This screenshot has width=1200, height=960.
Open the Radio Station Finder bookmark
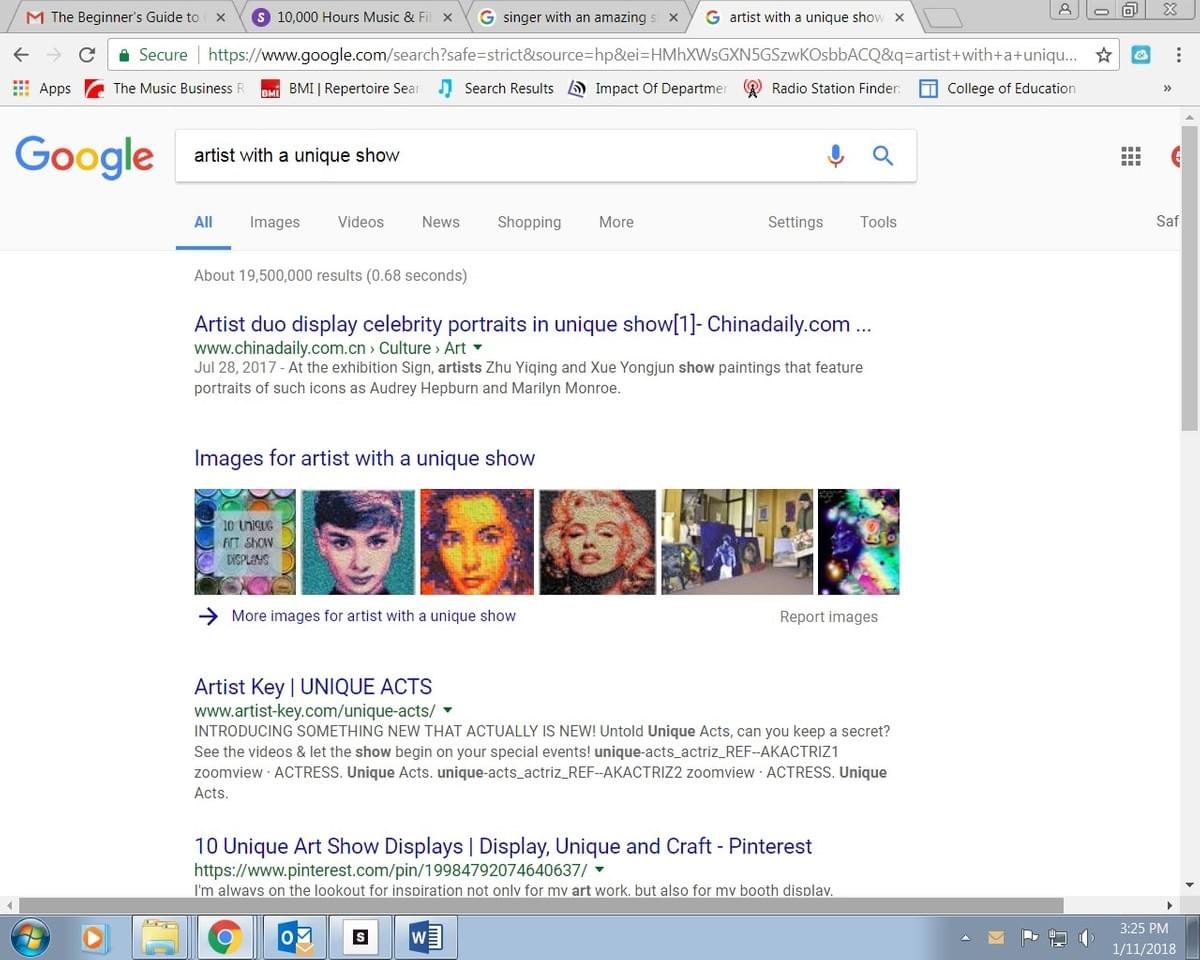tap(823, 88)
